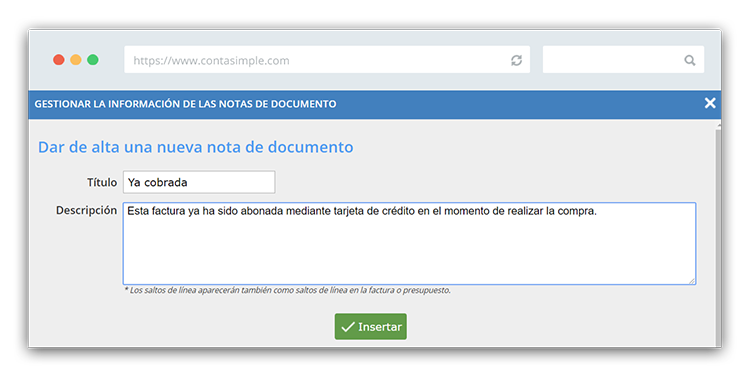Click heading 'Dar de alta una nueva nota de documento'
Image resolution: width=750 pixels, height=382 pixels.
click(196, 147)
